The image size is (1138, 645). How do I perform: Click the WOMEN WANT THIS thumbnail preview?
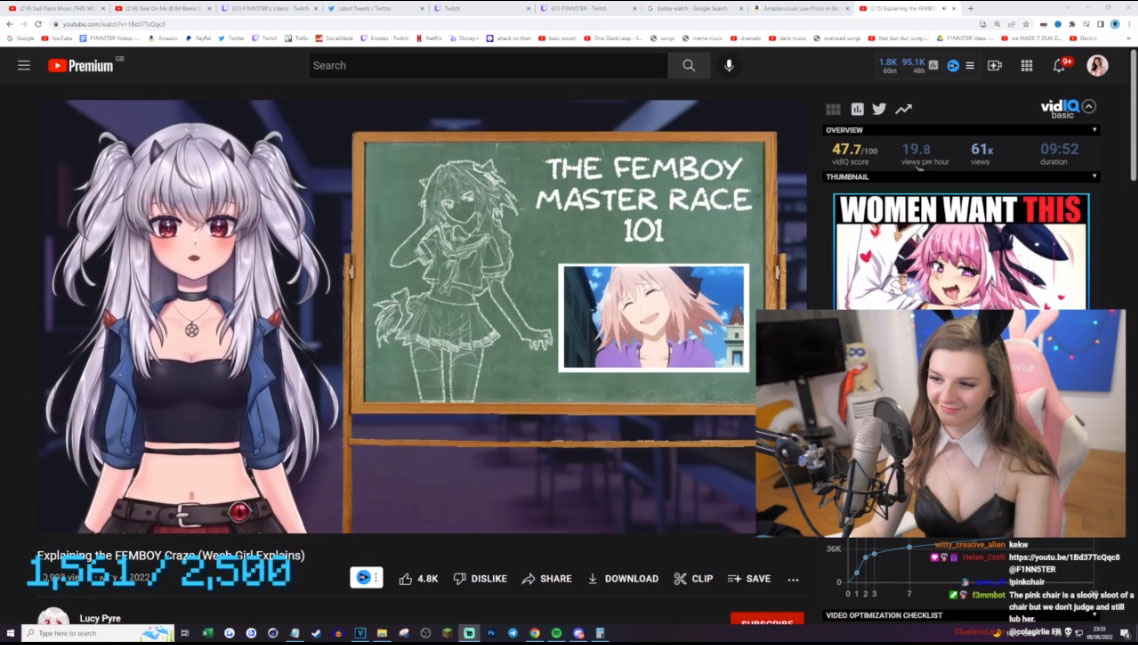[961, 251]
